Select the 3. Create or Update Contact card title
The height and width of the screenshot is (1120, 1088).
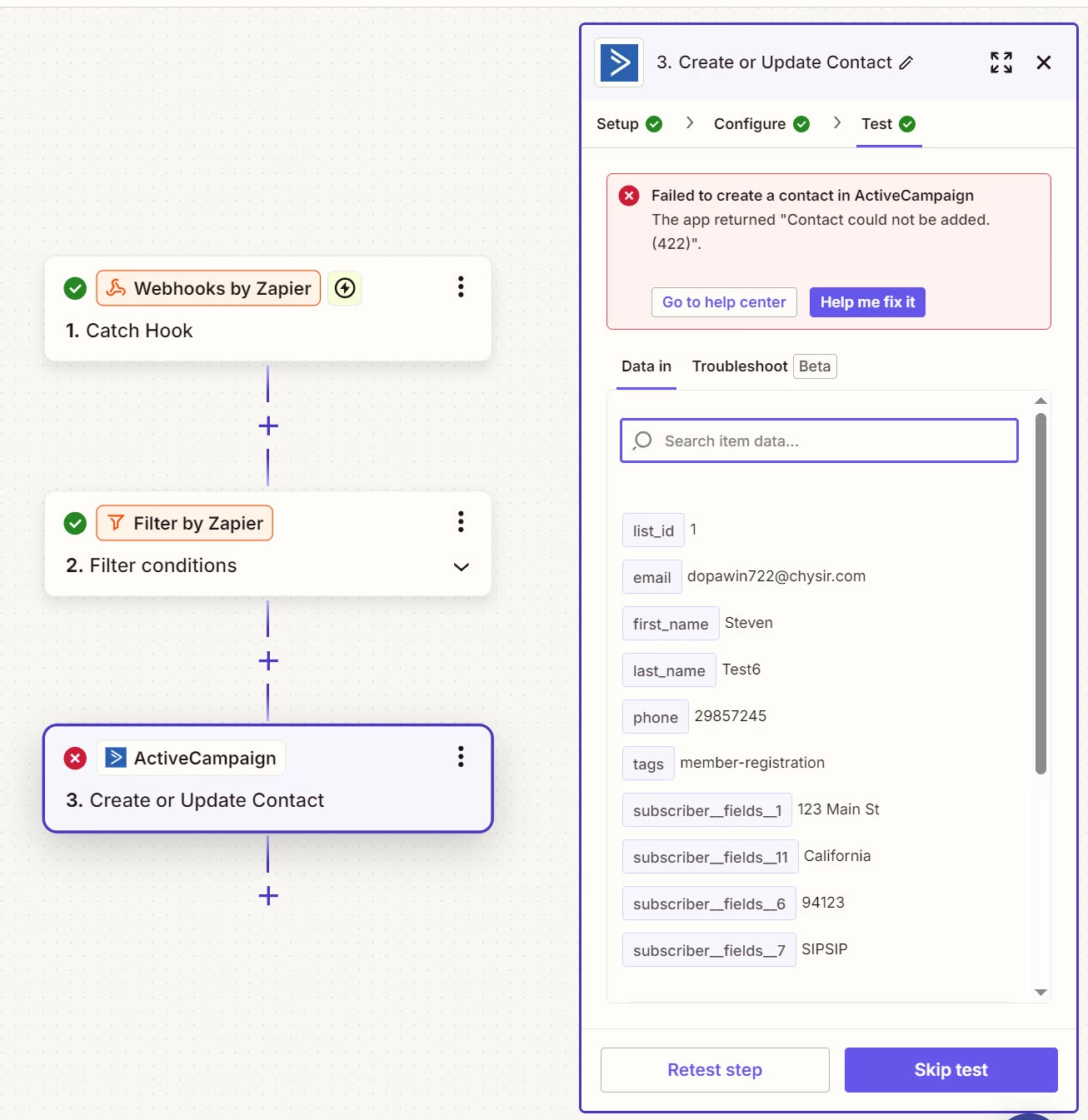195,800
